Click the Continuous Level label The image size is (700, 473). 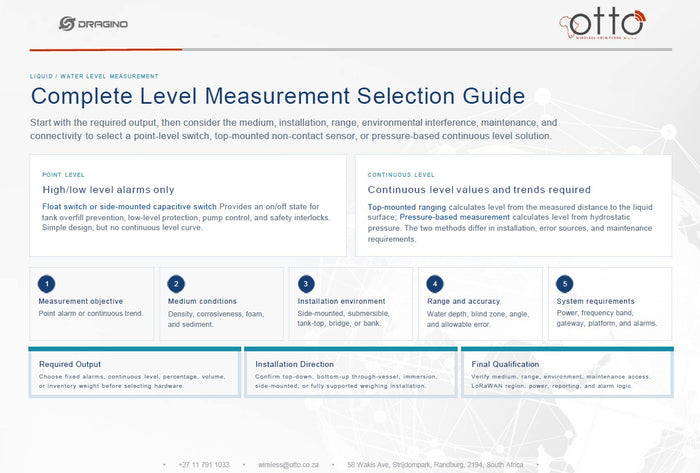[401, 175]
